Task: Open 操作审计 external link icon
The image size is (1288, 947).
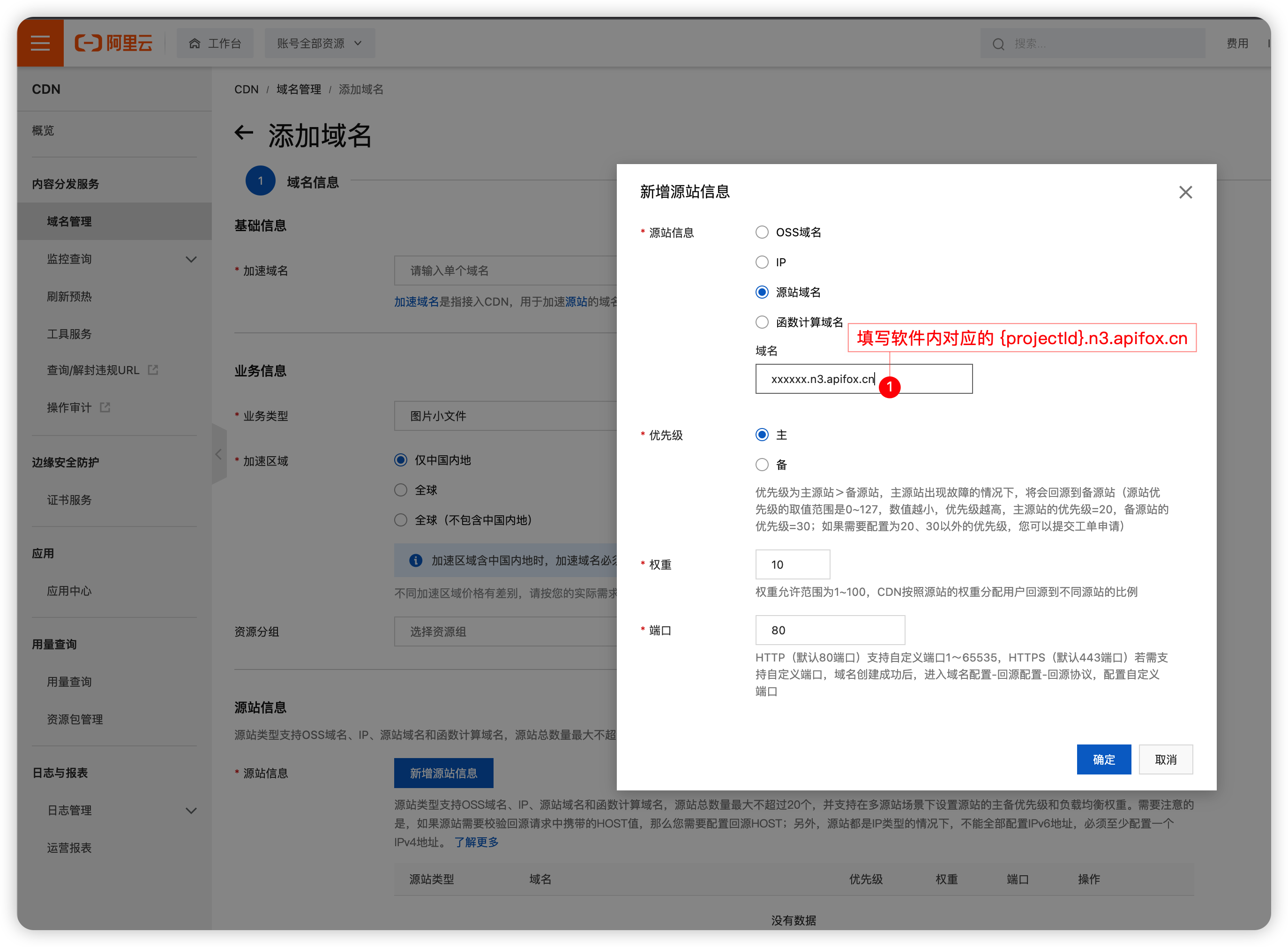Action: pos(105,407)
